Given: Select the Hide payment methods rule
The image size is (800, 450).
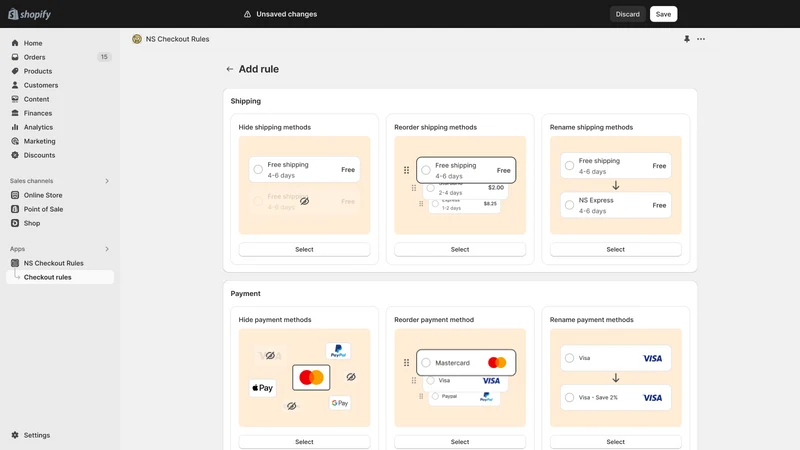Looking at the screenshot, I should (304, 442).
